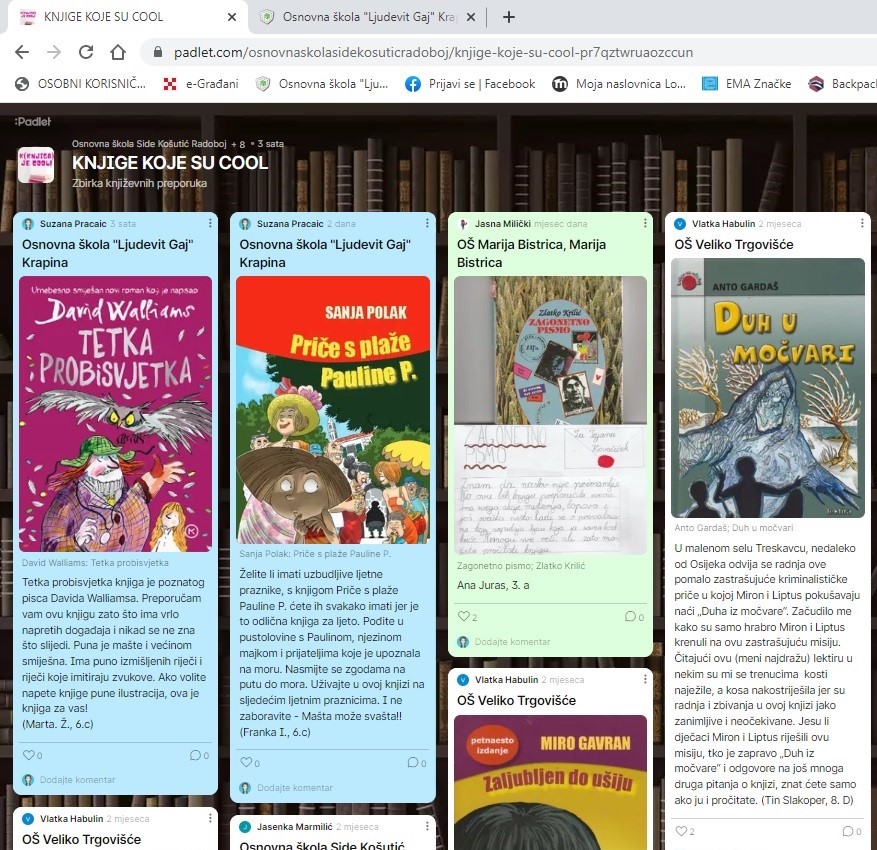This screenshot has width=877, height=850.
Task: Open comments on the Duh u močvari post
Action: [848, 831]
